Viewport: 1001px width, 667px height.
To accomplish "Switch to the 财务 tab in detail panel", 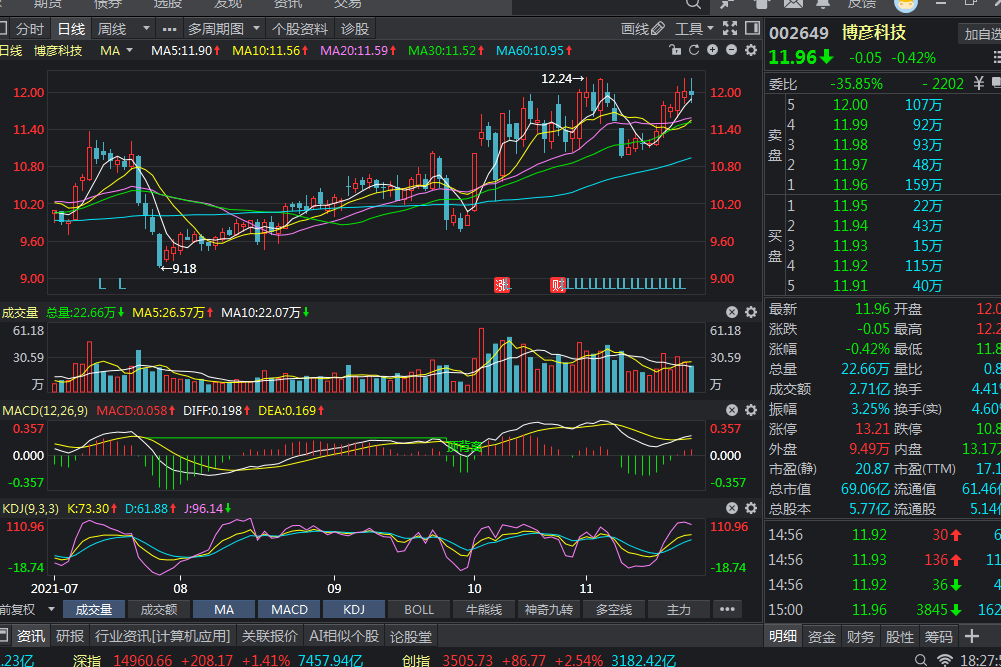I will tap(860, 636).
